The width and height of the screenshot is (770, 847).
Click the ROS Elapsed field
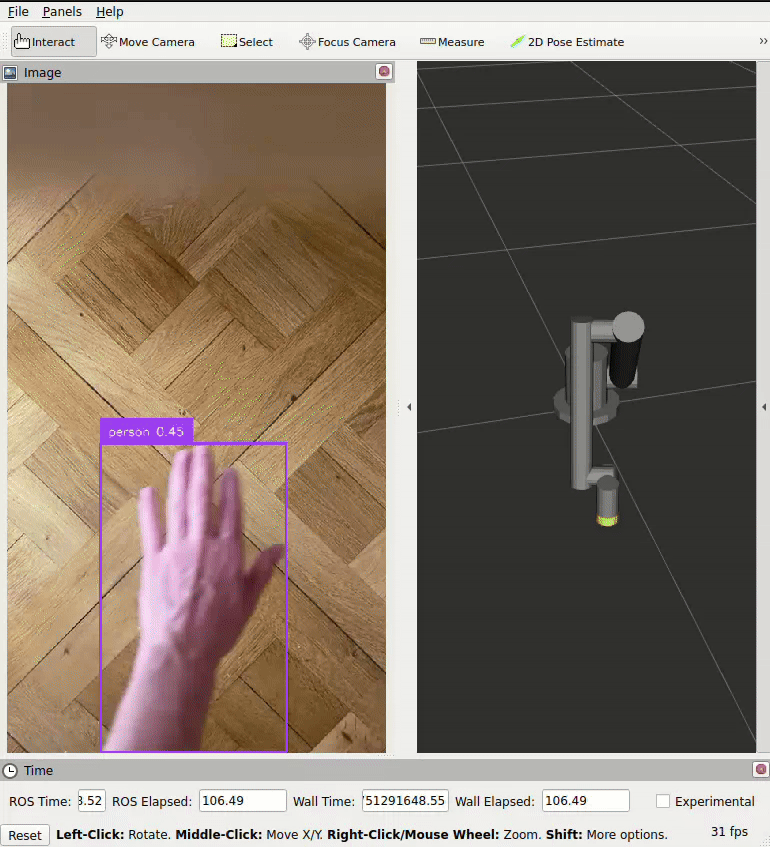point(243,801)
